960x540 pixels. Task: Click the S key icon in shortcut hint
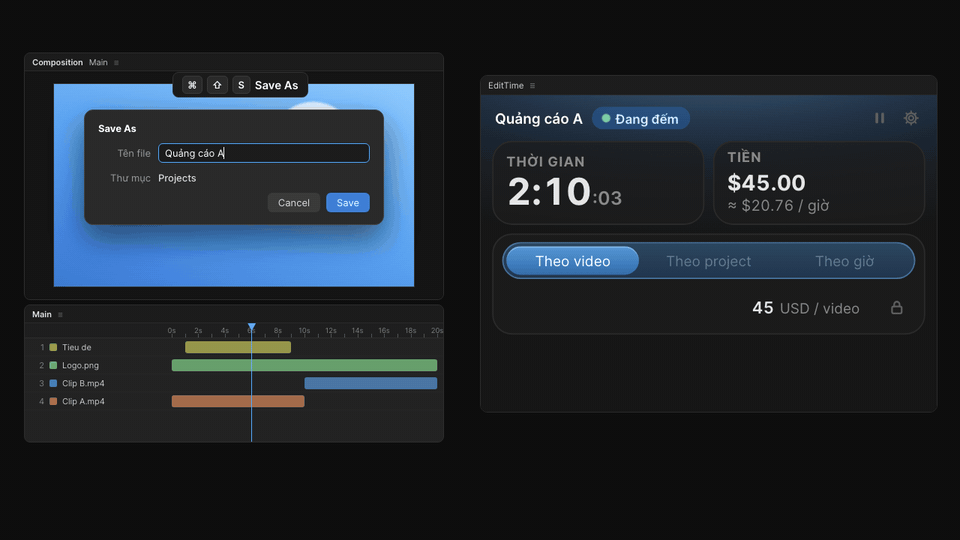point(241,85)
